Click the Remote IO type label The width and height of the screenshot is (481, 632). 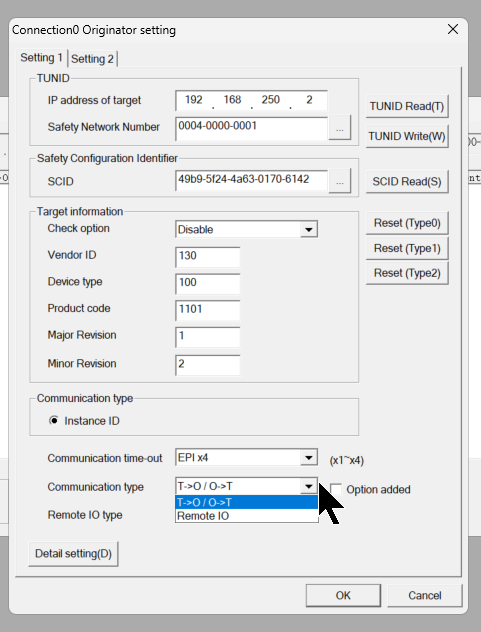pyautogui.click(x=85, y=515)
